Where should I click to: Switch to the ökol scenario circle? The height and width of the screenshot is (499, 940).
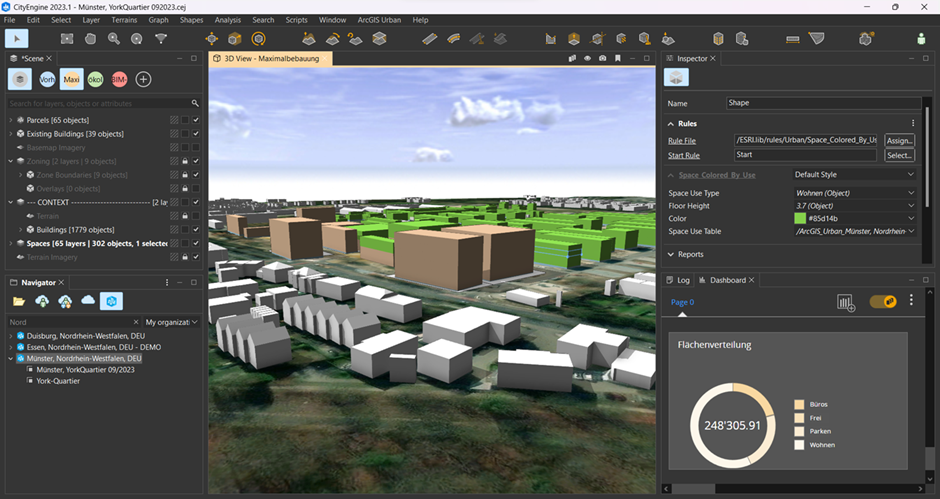(95, 79)
